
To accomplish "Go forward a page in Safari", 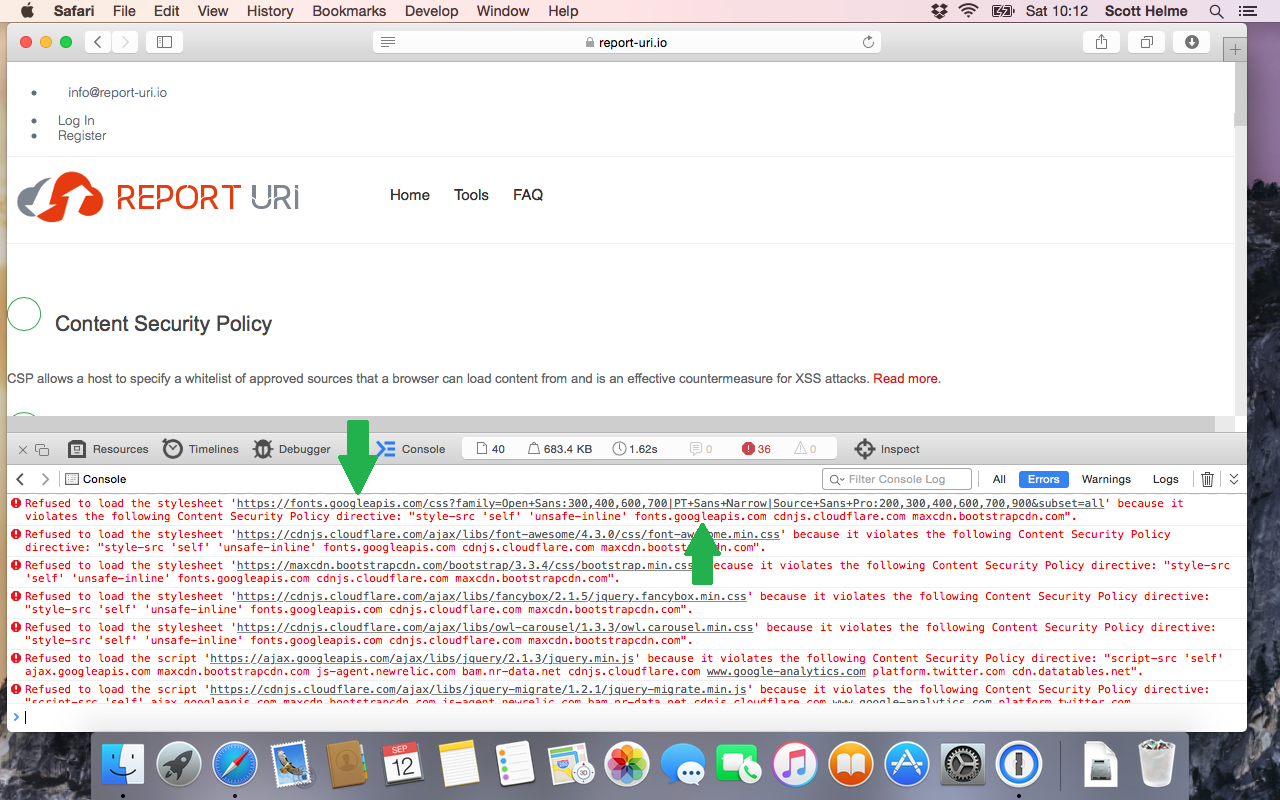I will tap(125, 42).
